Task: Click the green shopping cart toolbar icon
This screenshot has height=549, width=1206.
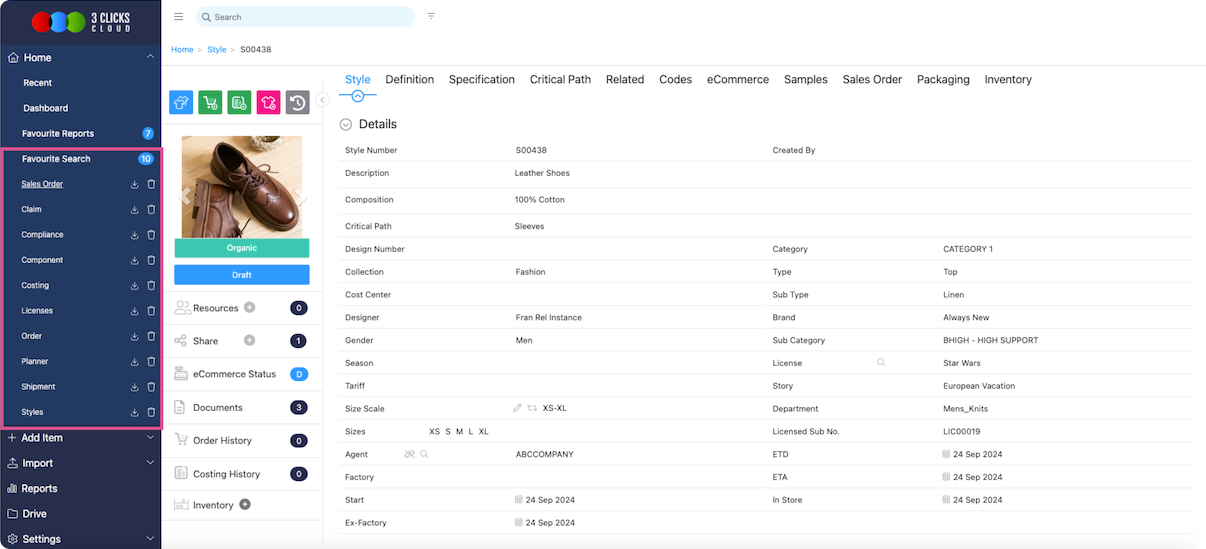Action: pyautogui.click(x=210, y=102)
